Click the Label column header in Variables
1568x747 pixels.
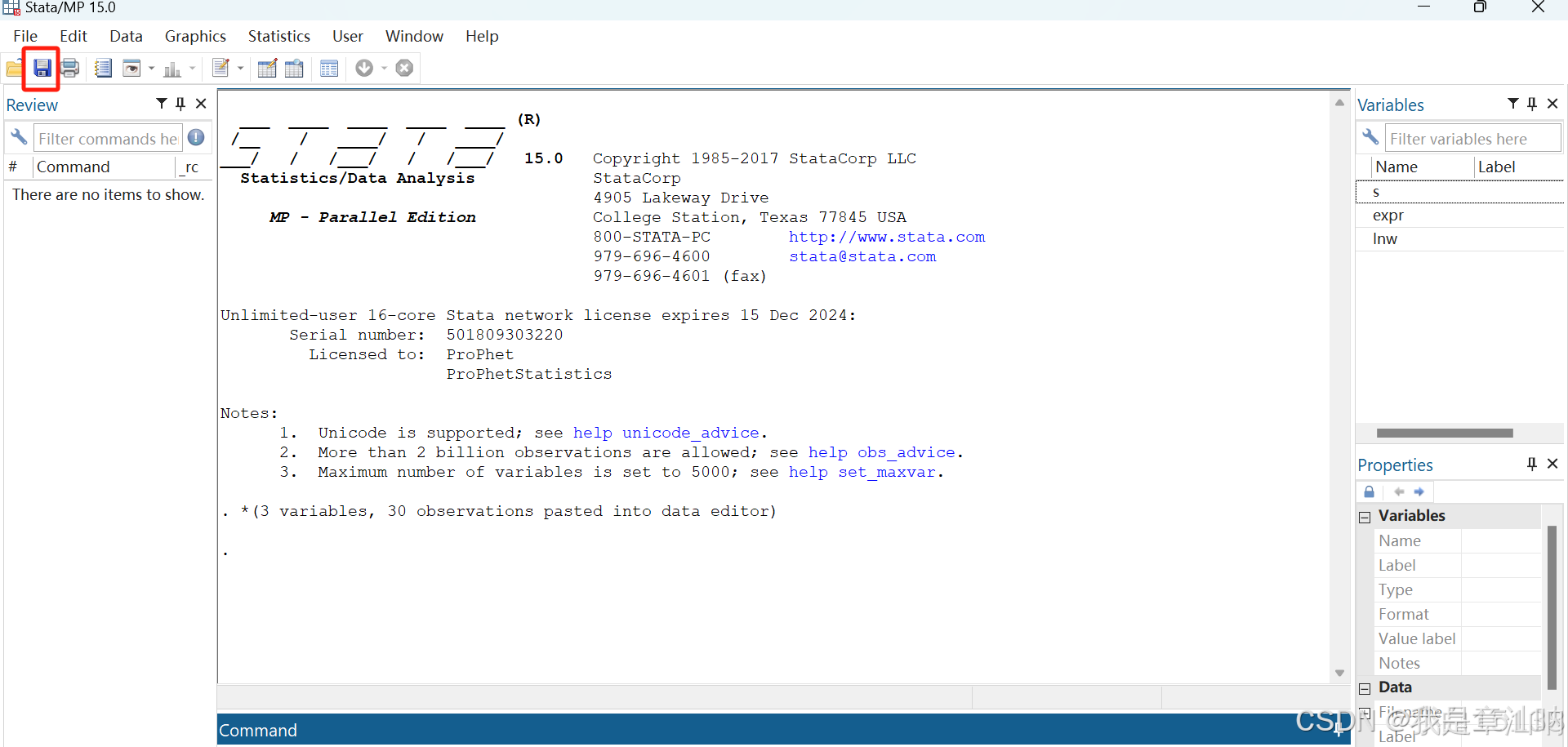click(x=1519, y=167)
